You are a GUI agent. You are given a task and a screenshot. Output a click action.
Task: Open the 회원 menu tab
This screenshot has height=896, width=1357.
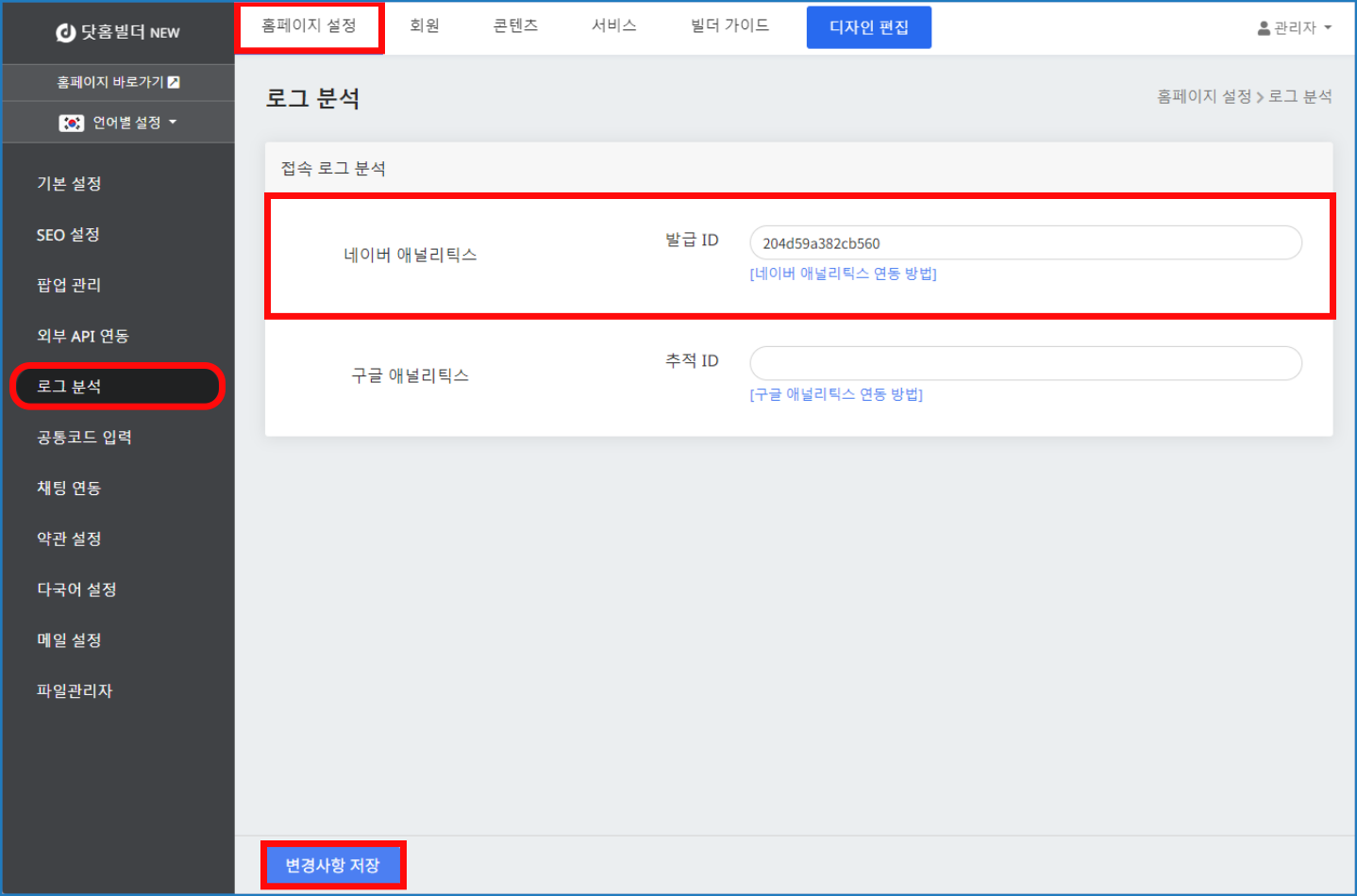(425, 26)
